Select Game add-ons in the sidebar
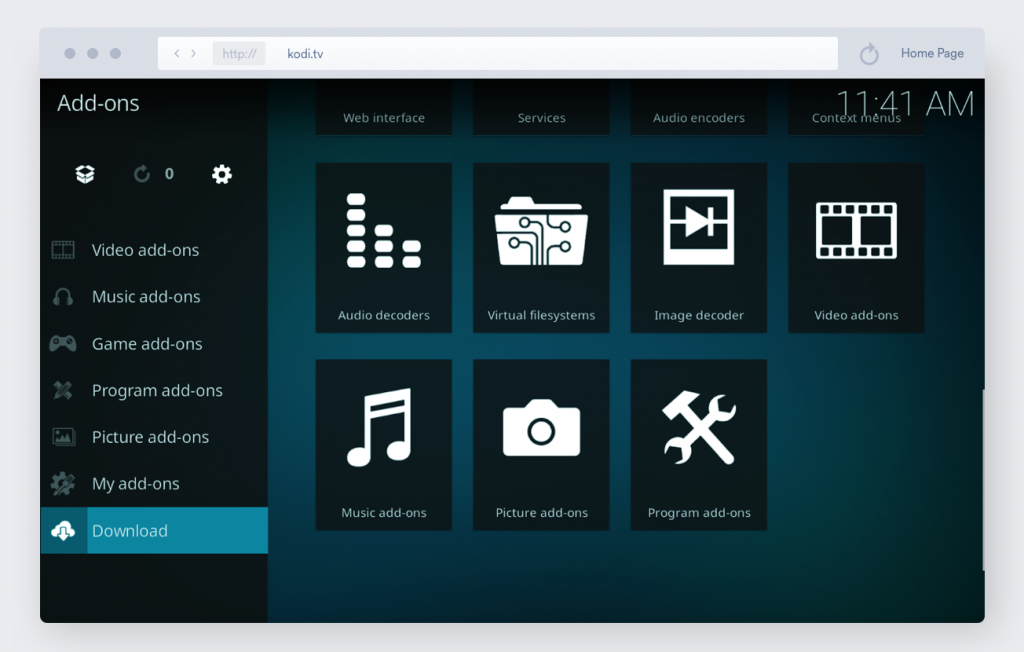The width and height of the screenshot is (1024, 652). coord(154,344)
